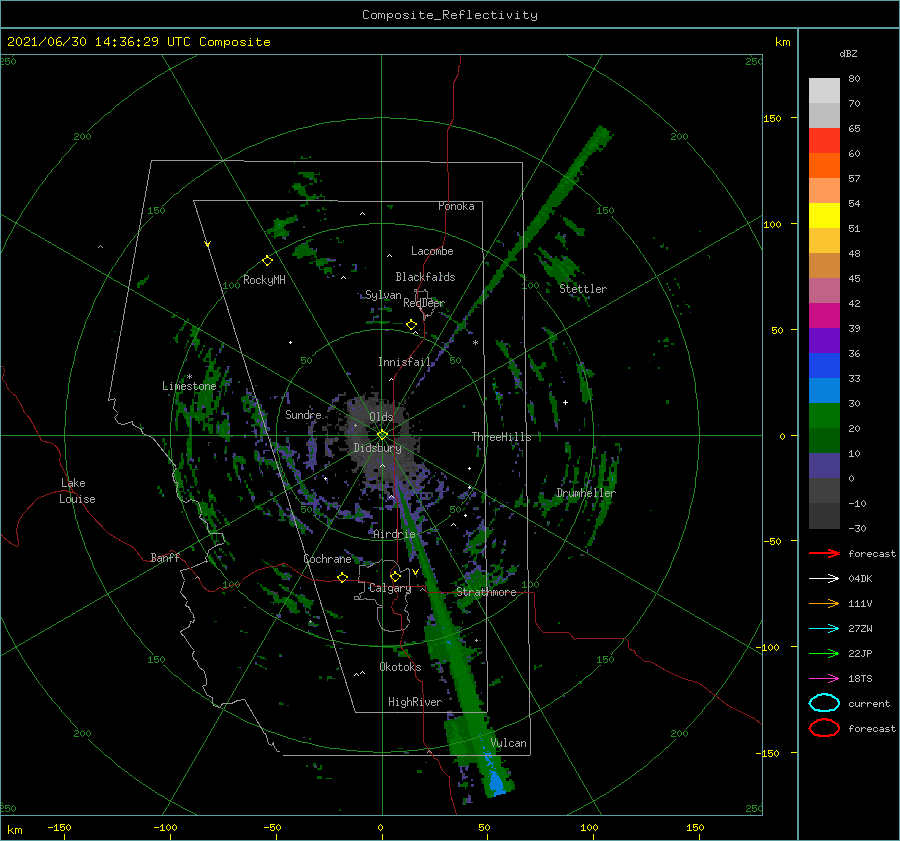
Task: Select the white 04DK arrow legend
Action: pyautogui.click(x=824, y=578)
